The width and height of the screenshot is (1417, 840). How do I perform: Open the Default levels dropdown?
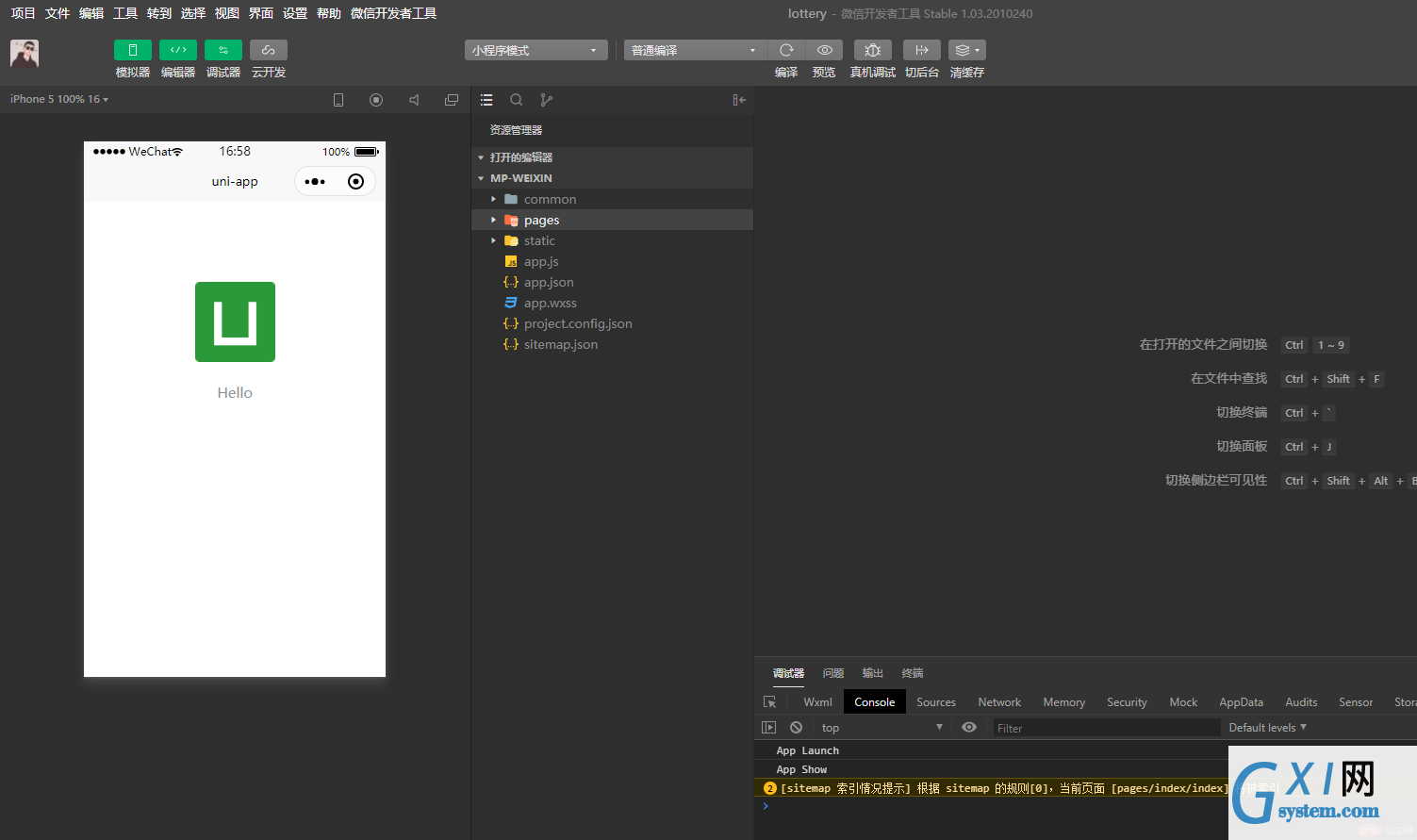[x=1268, y=728]
